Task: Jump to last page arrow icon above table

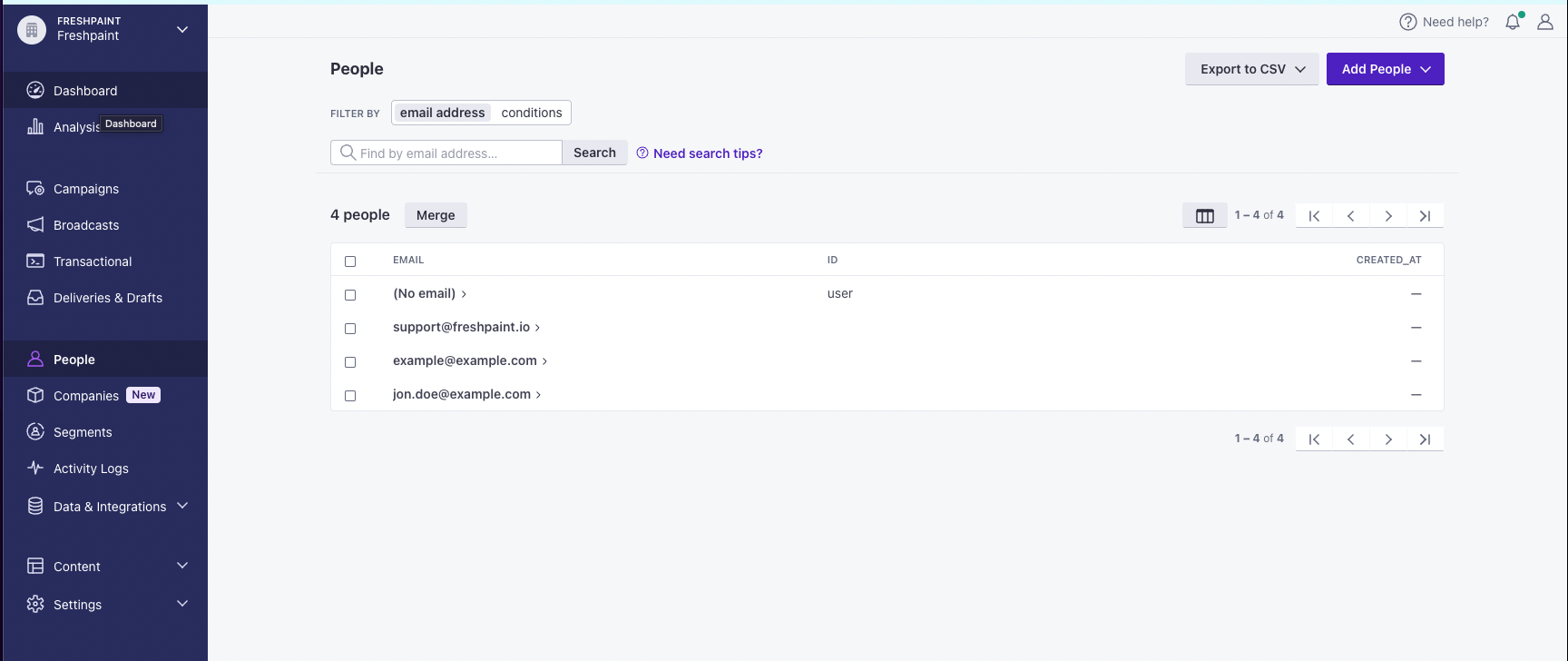Action: pos(1425,216)
